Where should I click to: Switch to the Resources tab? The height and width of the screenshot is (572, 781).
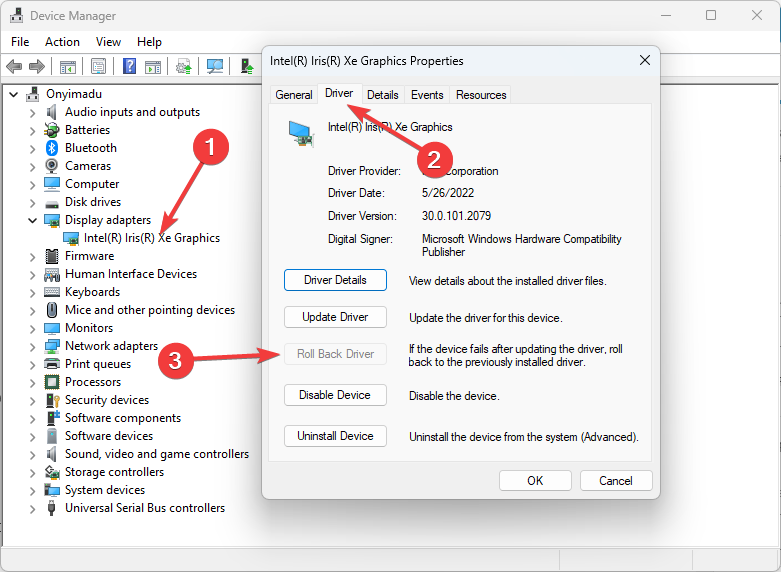tap(481, 95)
